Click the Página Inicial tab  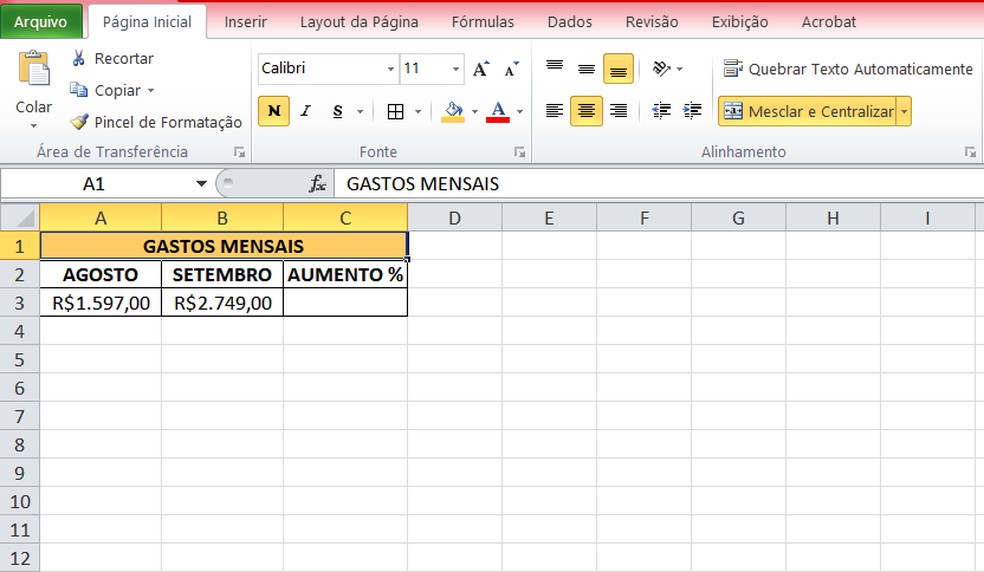click(x=147, y=22)
